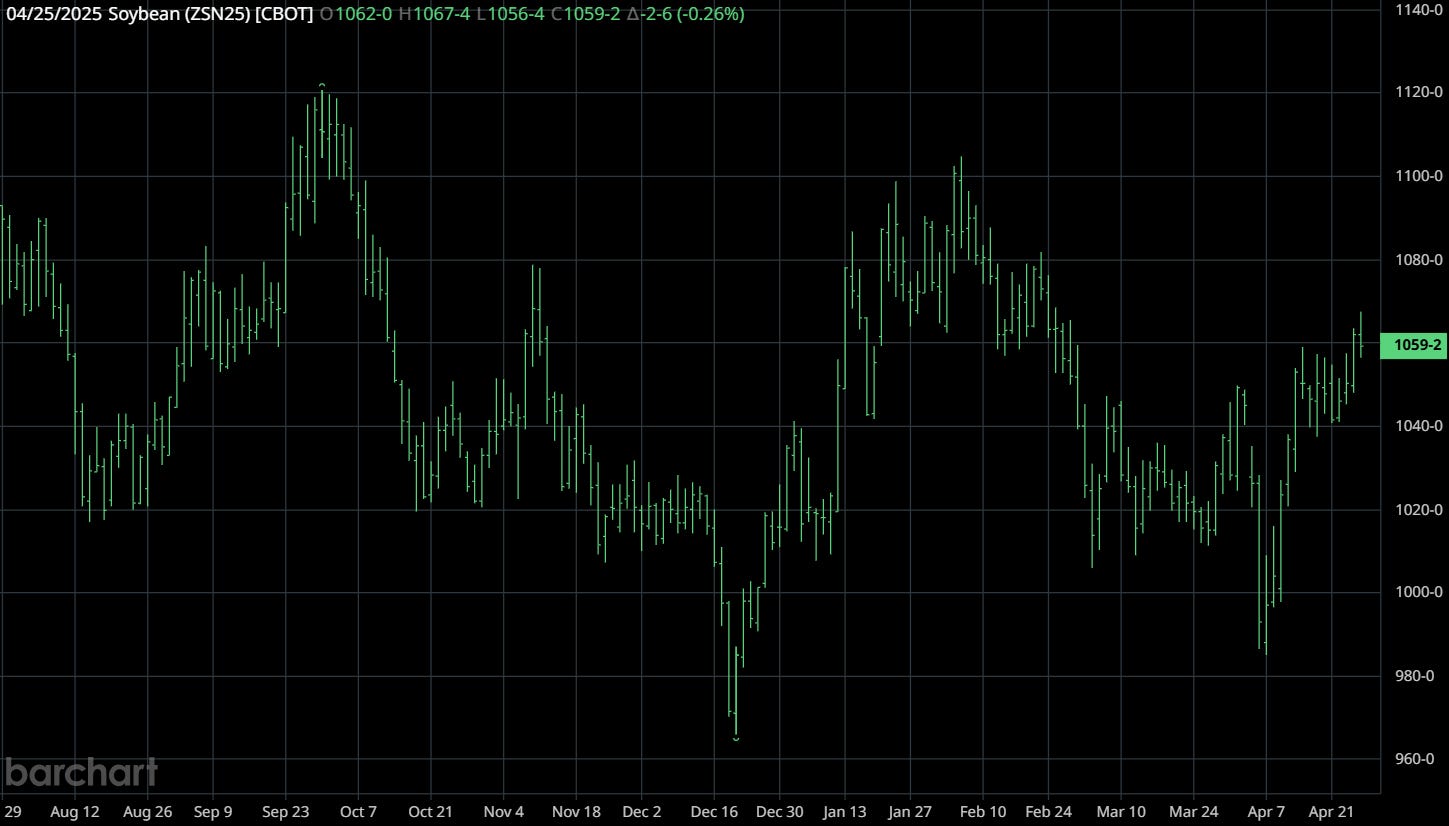This screenshot has height=826, width=1449.
Task: Click the Oct 7 date label
Action: click(x=358, y=811)
